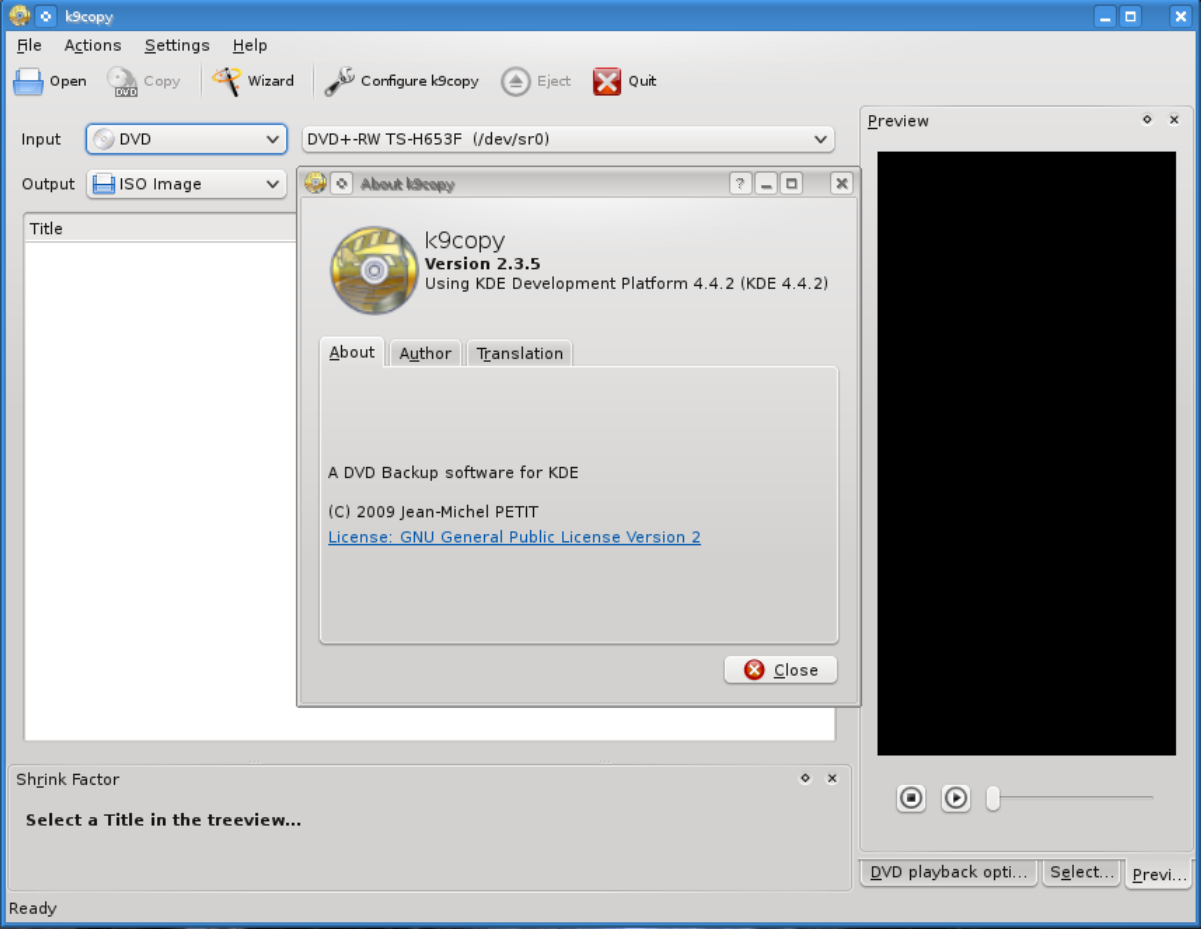This screenshot has width=1201, height=929.
Task: Click the Open toolbar icon
Action: [x=29, y=81]
